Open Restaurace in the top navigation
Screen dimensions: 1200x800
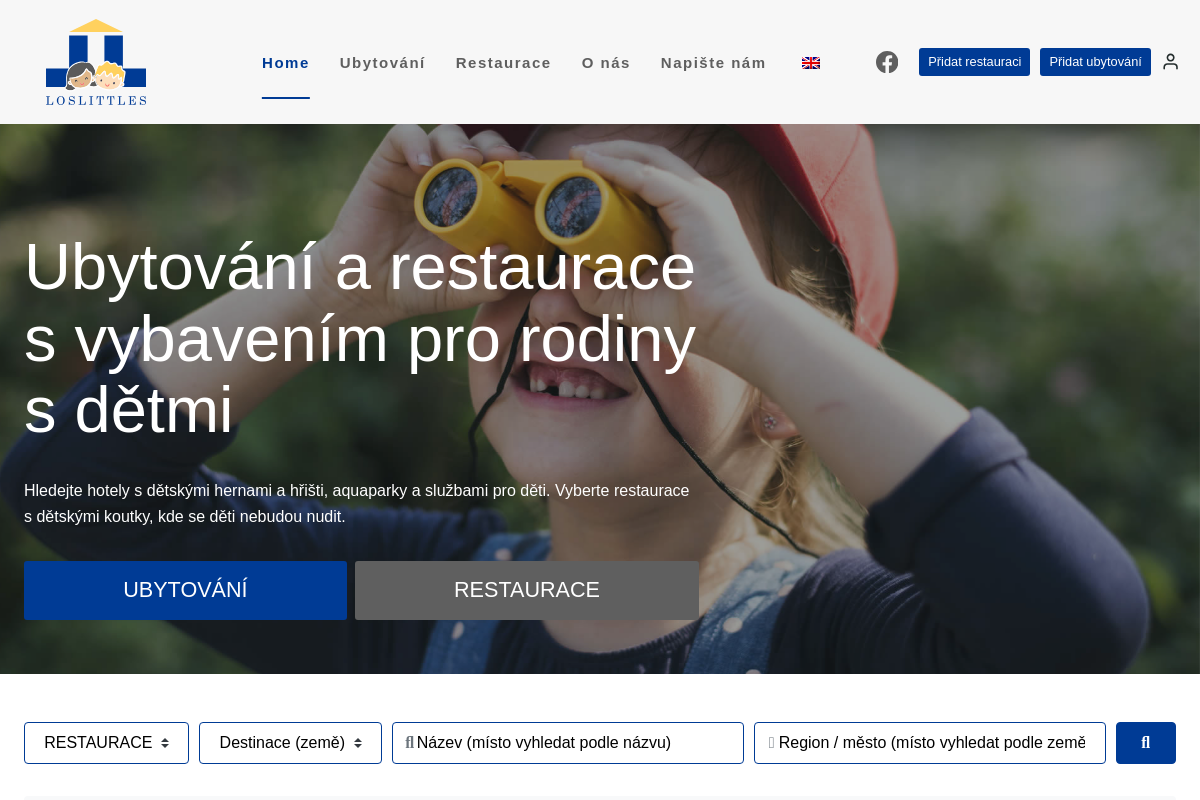pyautogui.click(x=503, y=63)
